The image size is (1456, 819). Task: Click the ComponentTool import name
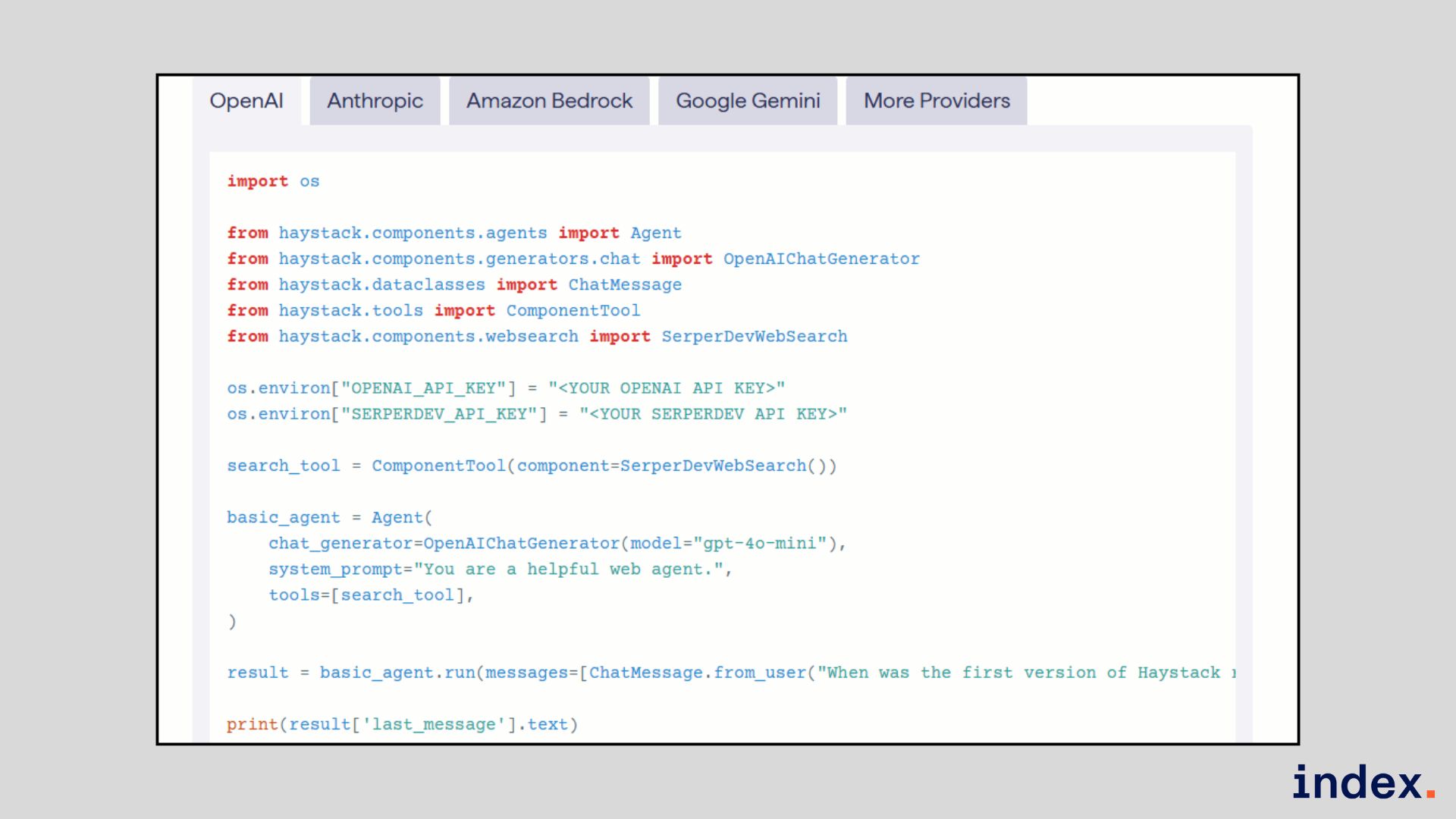tap(573, 311)
